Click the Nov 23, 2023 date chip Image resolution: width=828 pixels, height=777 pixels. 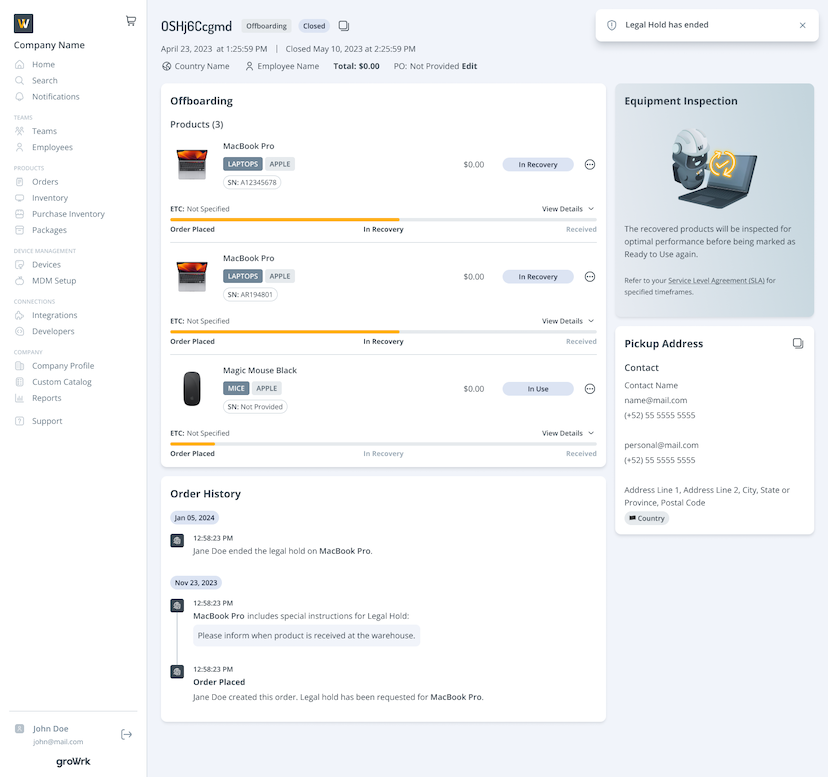coord(196,583)
